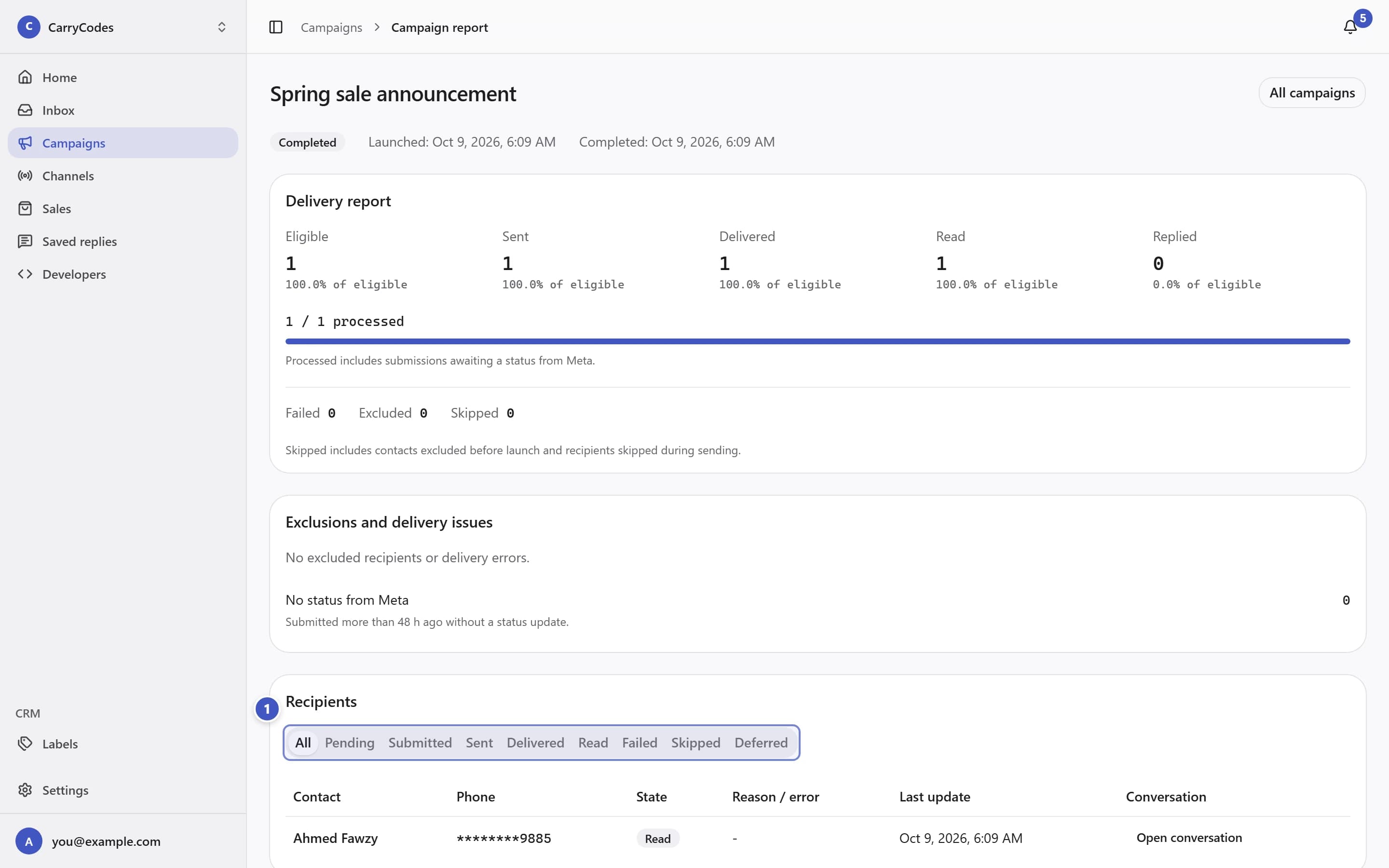Open Inbox tray icon

click(25, 109)
